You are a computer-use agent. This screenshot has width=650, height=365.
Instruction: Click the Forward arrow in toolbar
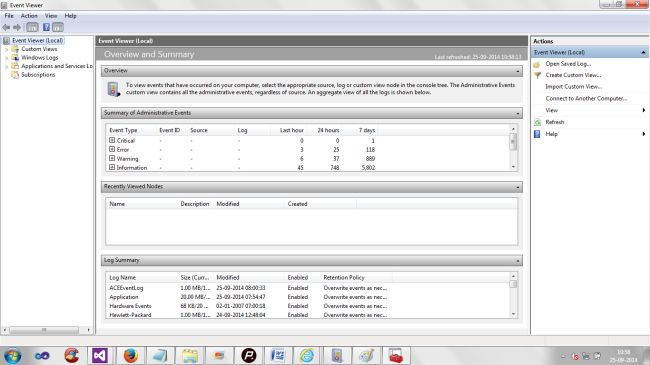pyautogui.click(x=17, y=27)
